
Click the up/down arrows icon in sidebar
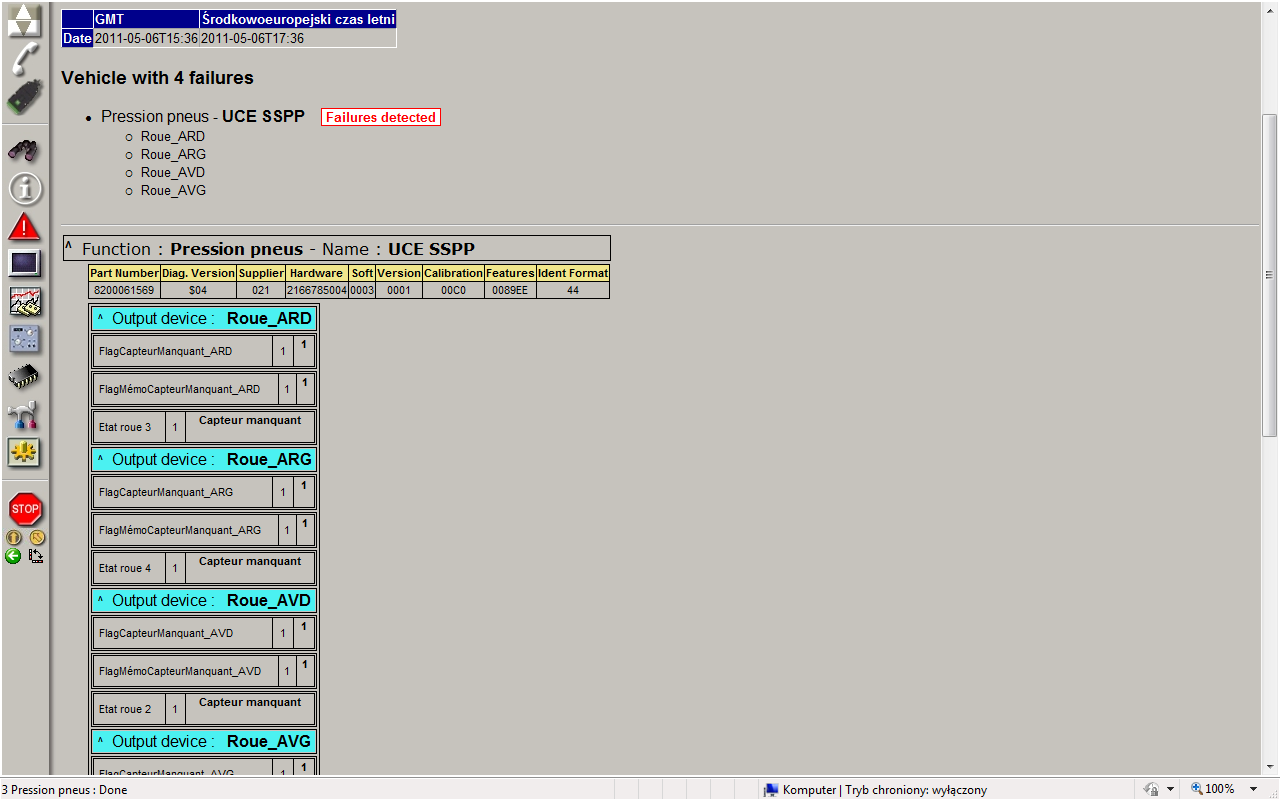(x=24, y=20)
